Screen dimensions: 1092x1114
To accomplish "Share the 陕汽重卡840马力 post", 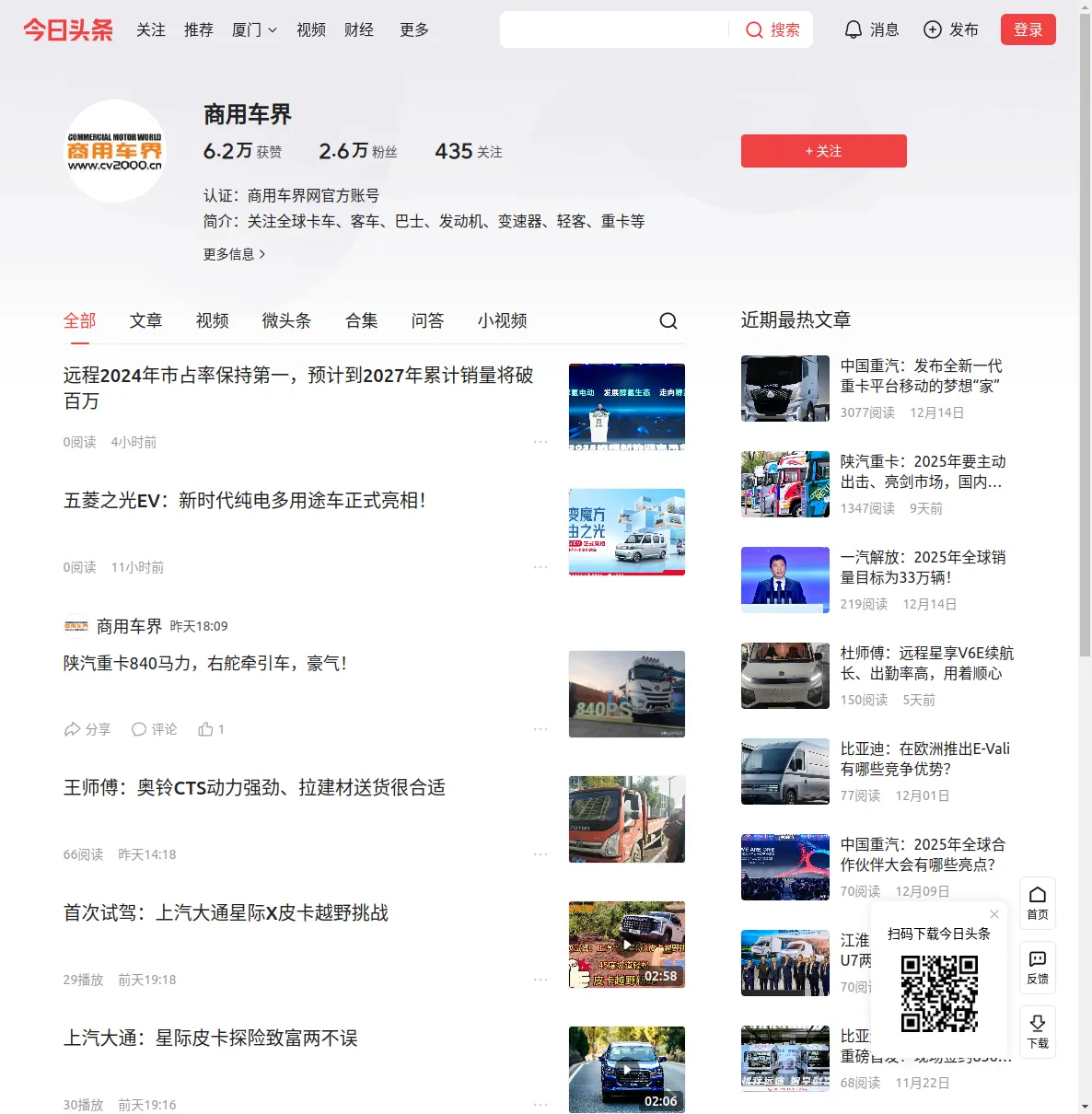I will [x=87, y=729].
